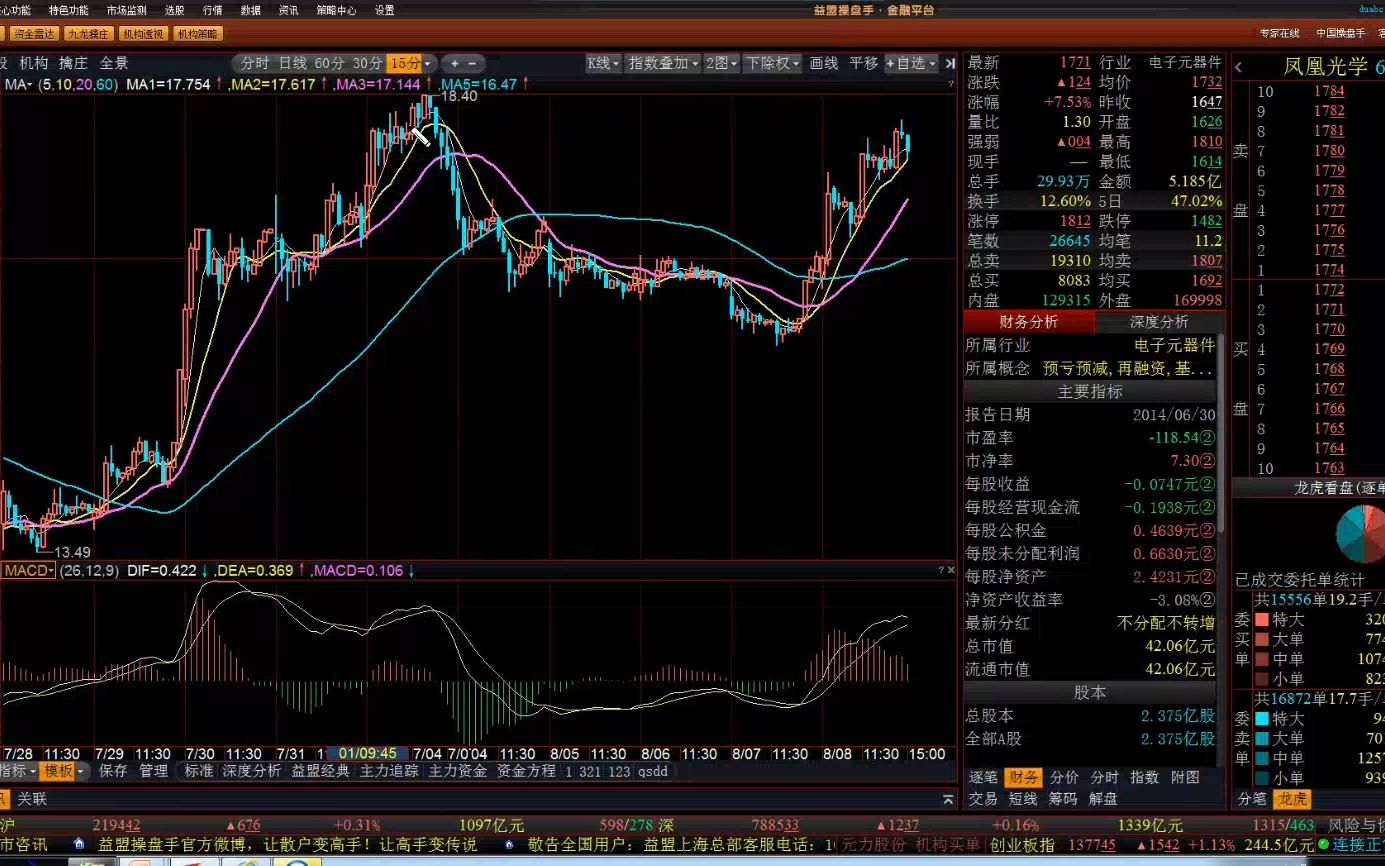The width and height of the screenshot is (1385, 866).
Task: Open the 下除权 dropdown
Action: click(772, 63)
